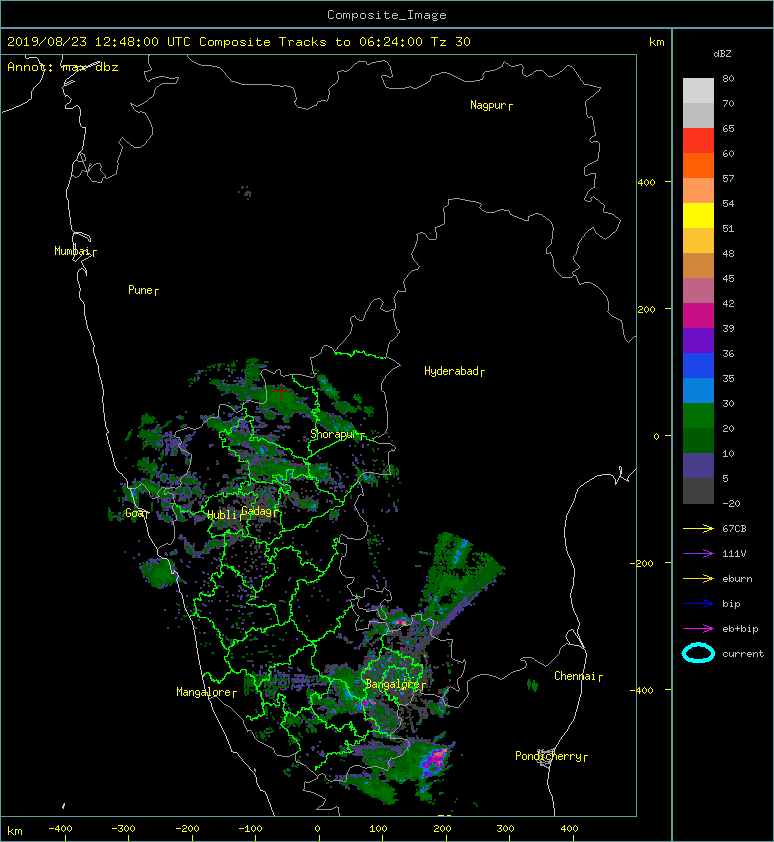Click the green 20-30 dBZ color swatch
The height and width of the screenshot is (842, 774).
pyautogui.click(x=698, y=416)
